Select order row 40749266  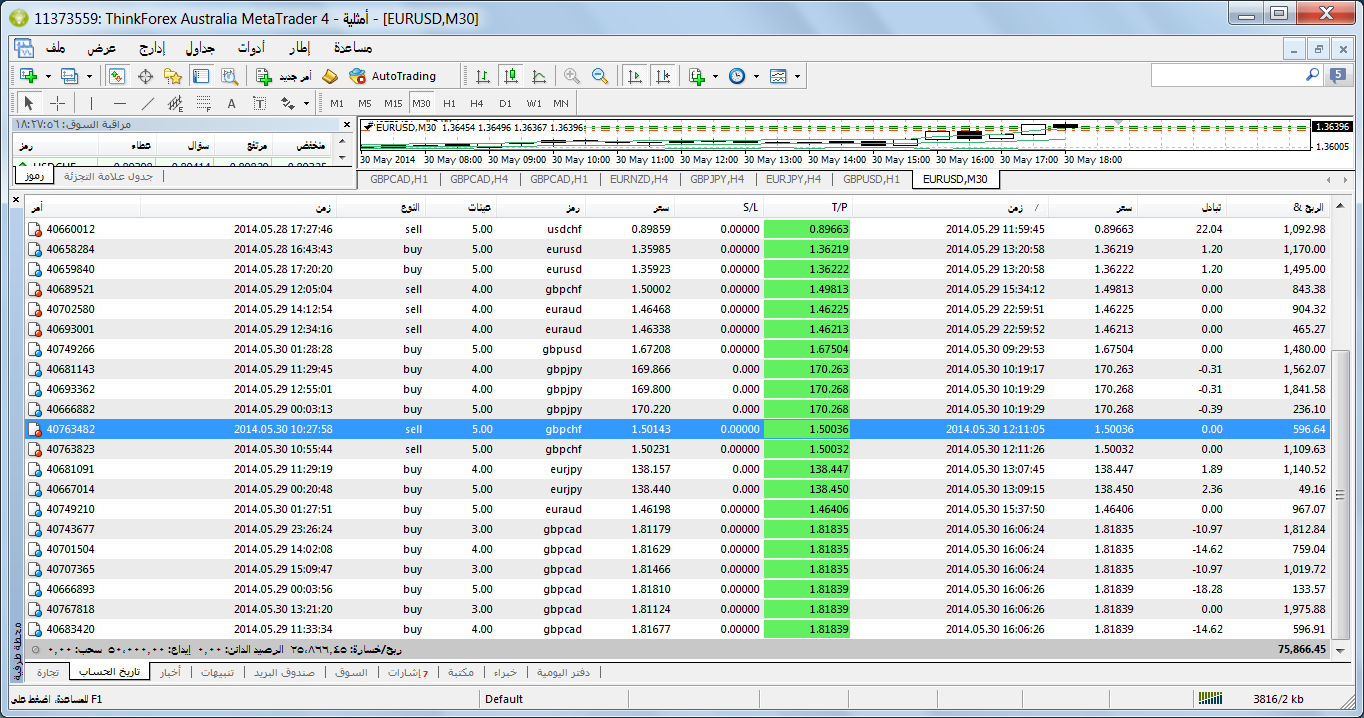tap(679, 349)
